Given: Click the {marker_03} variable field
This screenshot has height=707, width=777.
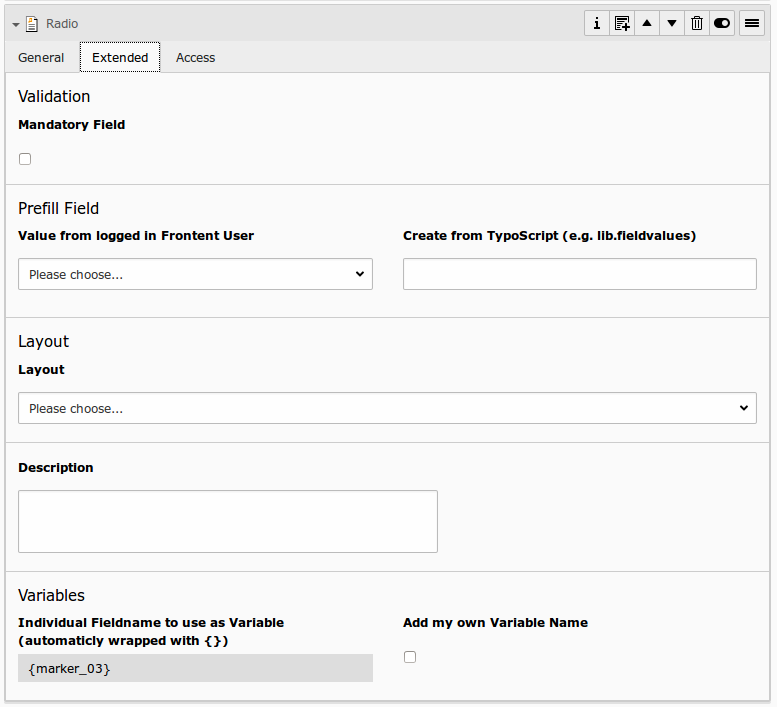Looking at the screenshot, I should pyautogui.click(x=195, y=668).
